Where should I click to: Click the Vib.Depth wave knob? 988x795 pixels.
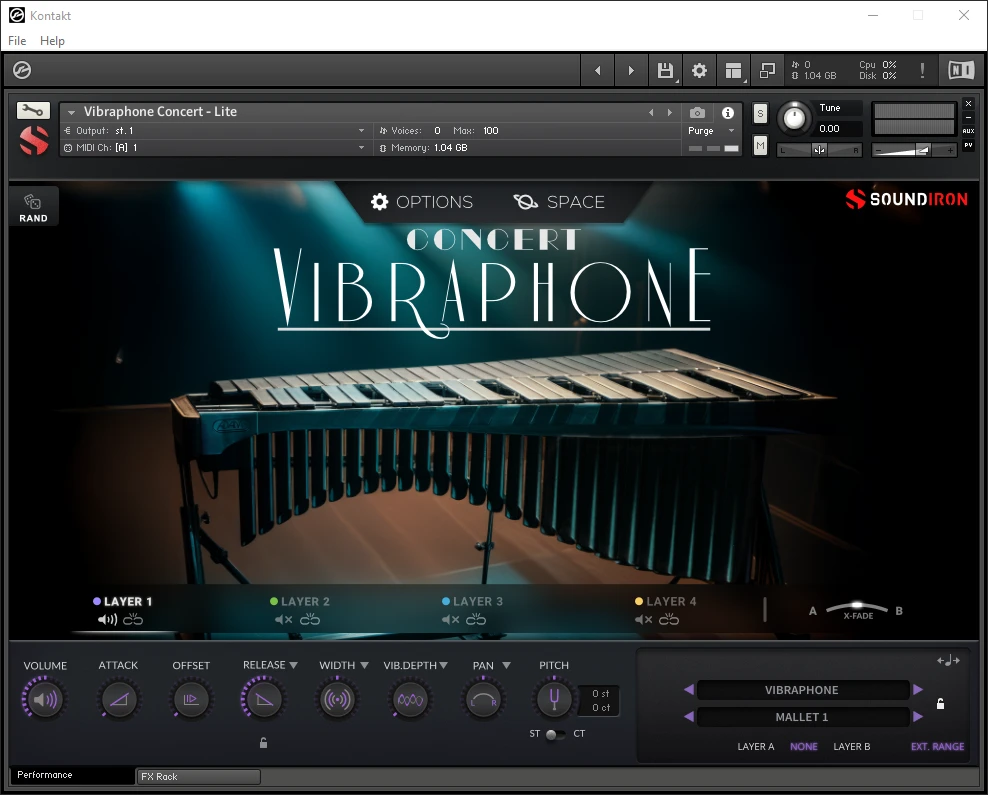(x=410, y=699)
